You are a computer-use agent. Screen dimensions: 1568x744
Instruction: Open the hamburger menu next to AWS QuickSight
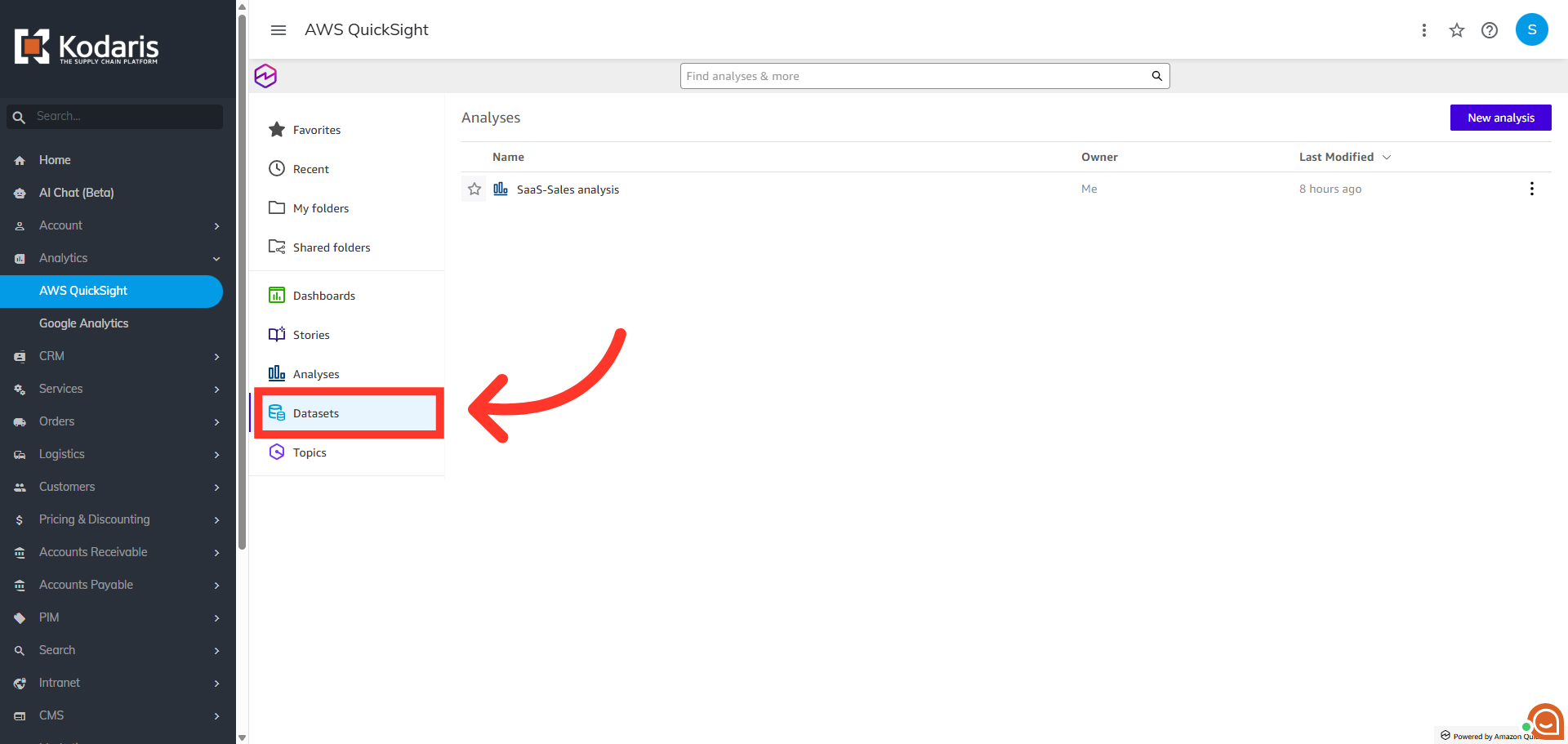point(278,30)
